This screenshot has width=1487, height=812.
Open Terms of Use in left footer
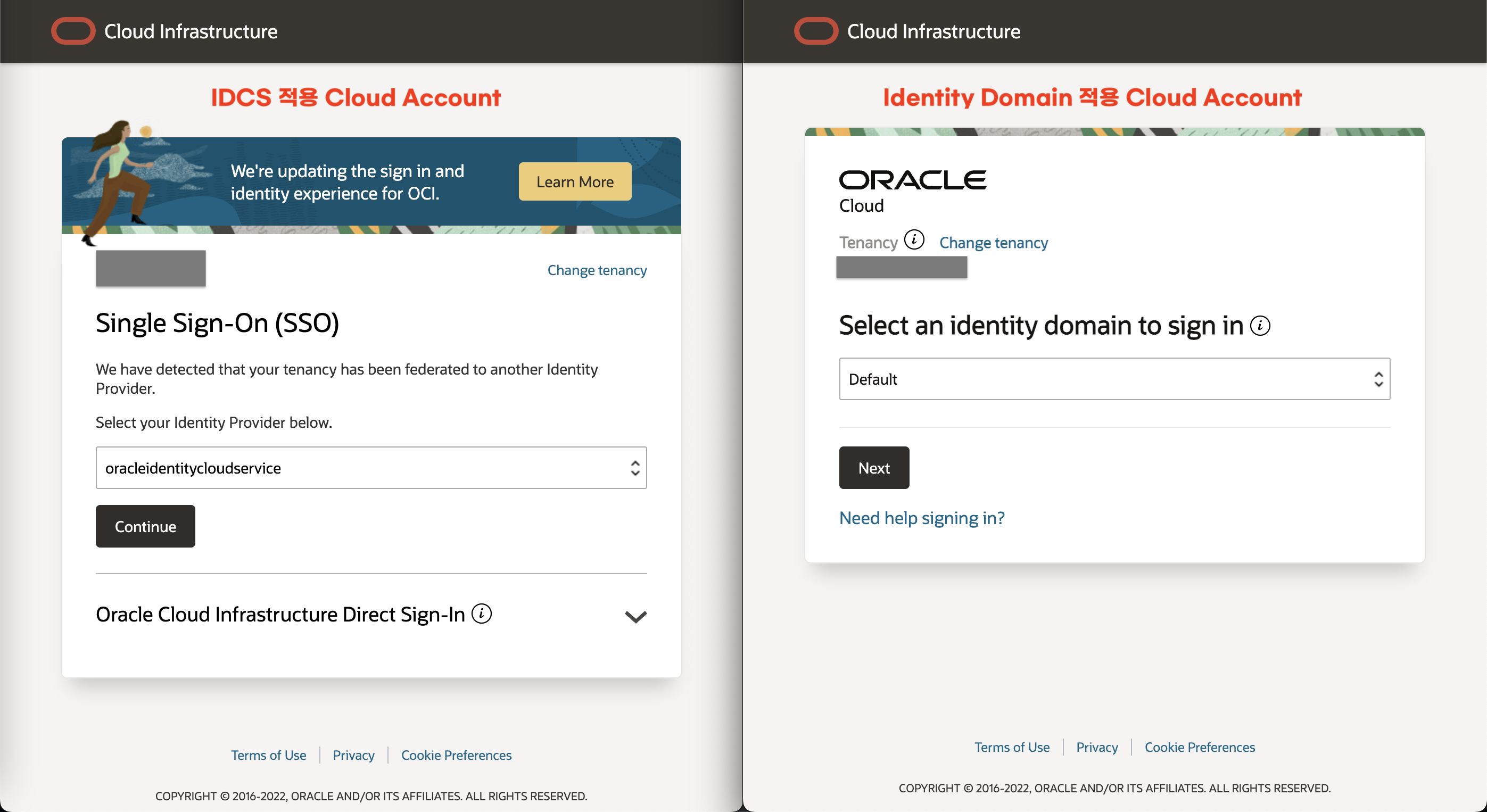268,755
